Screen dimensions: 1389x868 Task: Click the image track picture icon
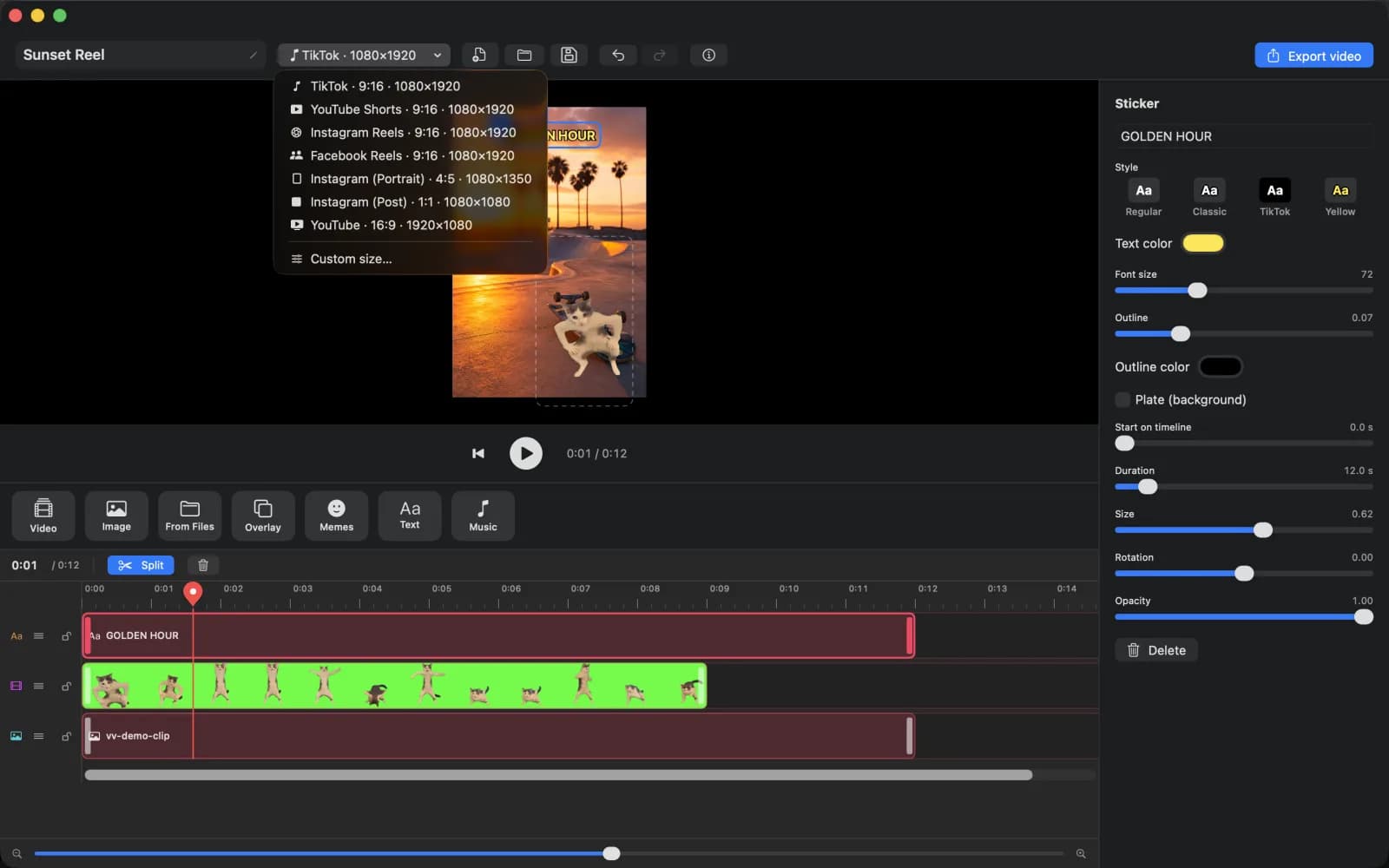(16, 736)
